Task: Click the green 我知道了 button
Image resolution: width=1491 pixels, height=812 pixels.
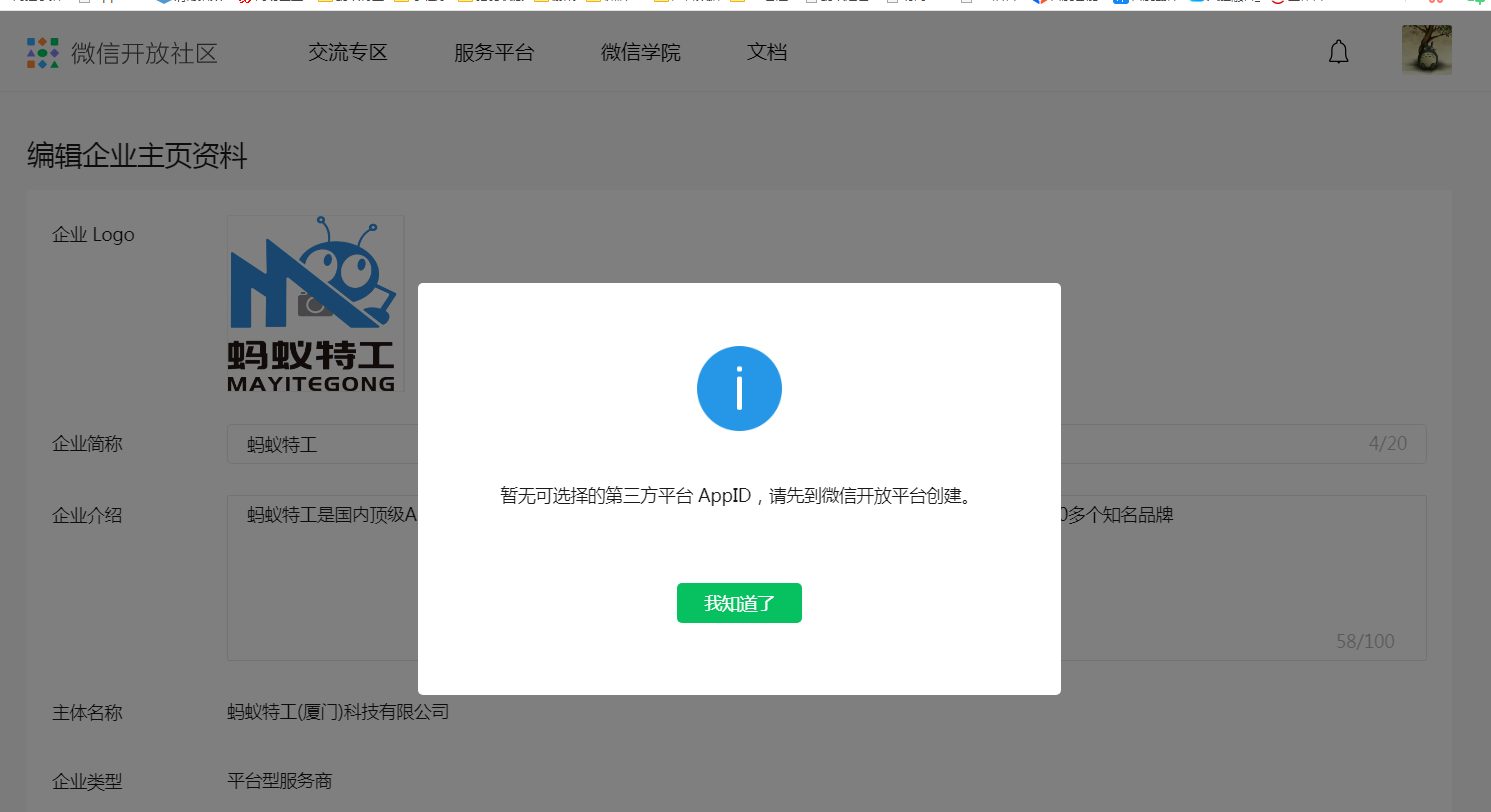Action: [739, 603]
